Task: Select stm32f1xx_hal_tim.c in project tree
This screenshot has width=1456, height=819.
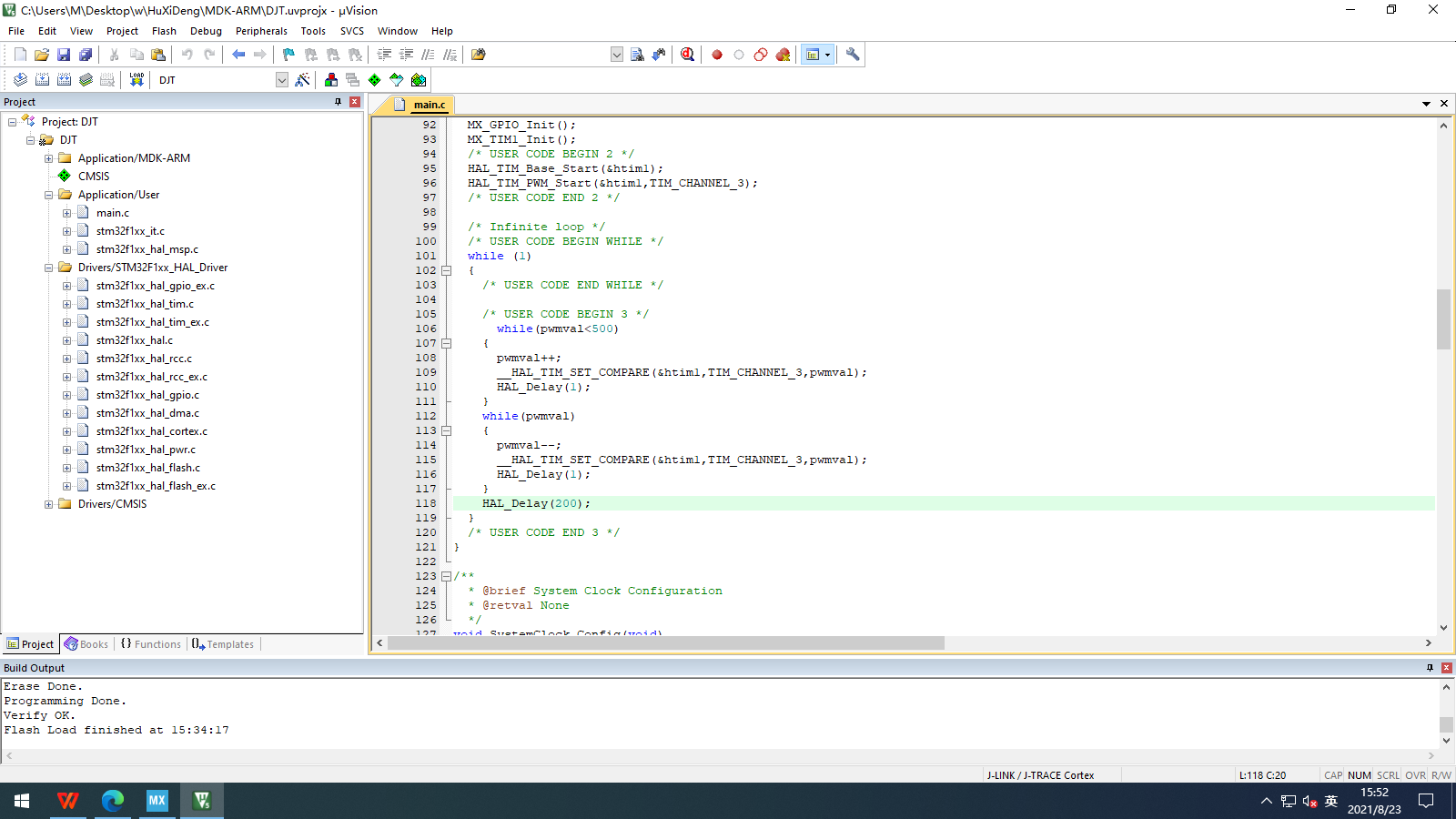Action: pyautogui.click(x=145, y=304)
